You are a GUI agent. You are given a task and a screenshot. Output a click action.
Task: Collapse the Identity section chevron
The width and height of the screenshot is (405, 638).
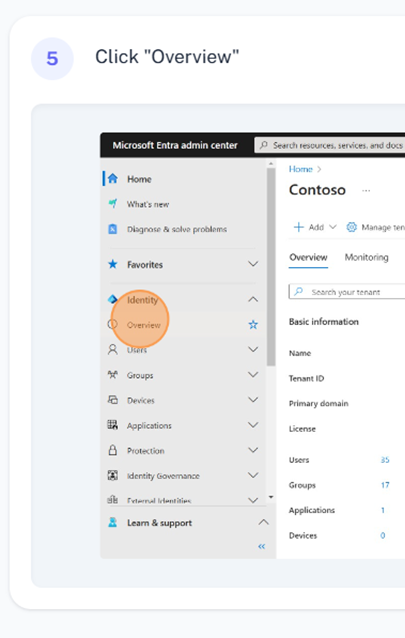click(253, 299)
